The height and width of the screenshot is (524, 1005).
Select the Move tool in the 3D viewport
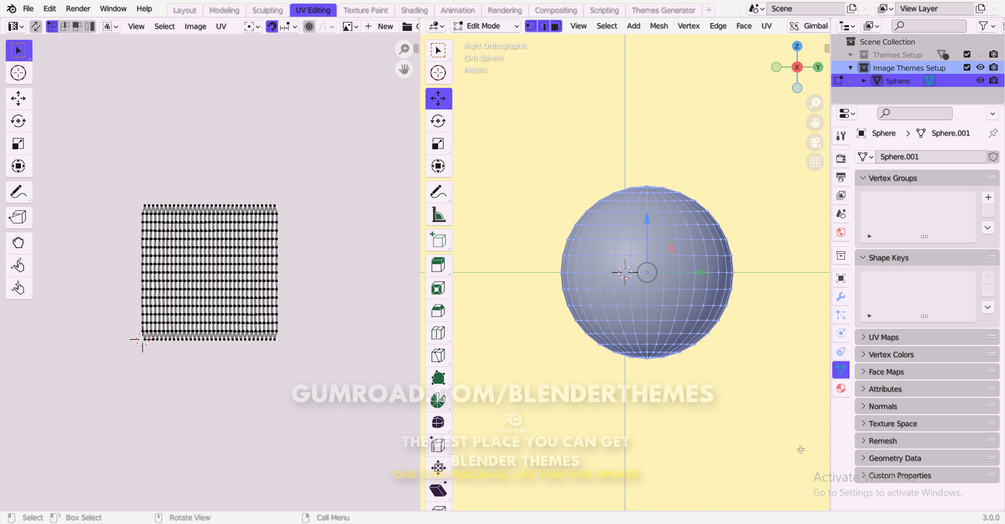tap(438, 99)
